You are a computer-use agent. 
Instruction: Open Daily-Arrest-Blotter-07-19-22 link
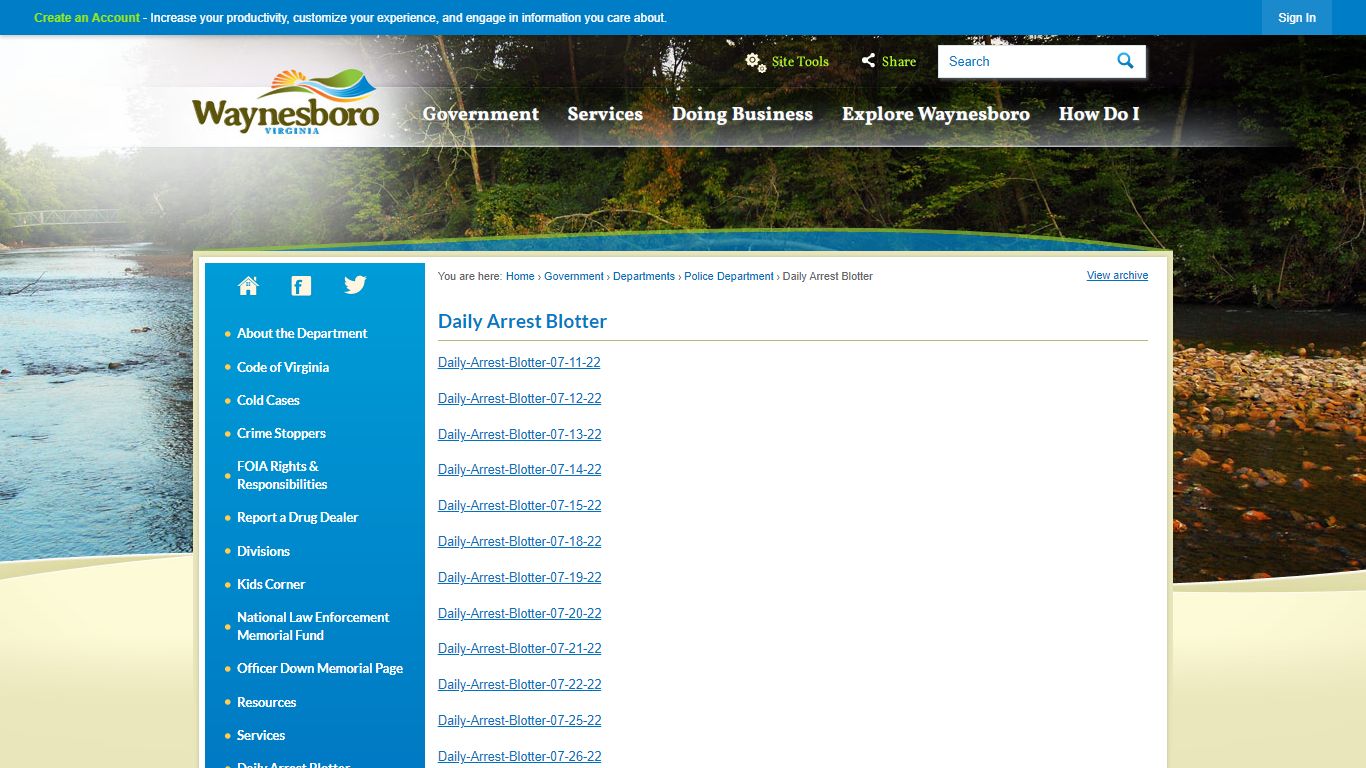click(520, 577)
